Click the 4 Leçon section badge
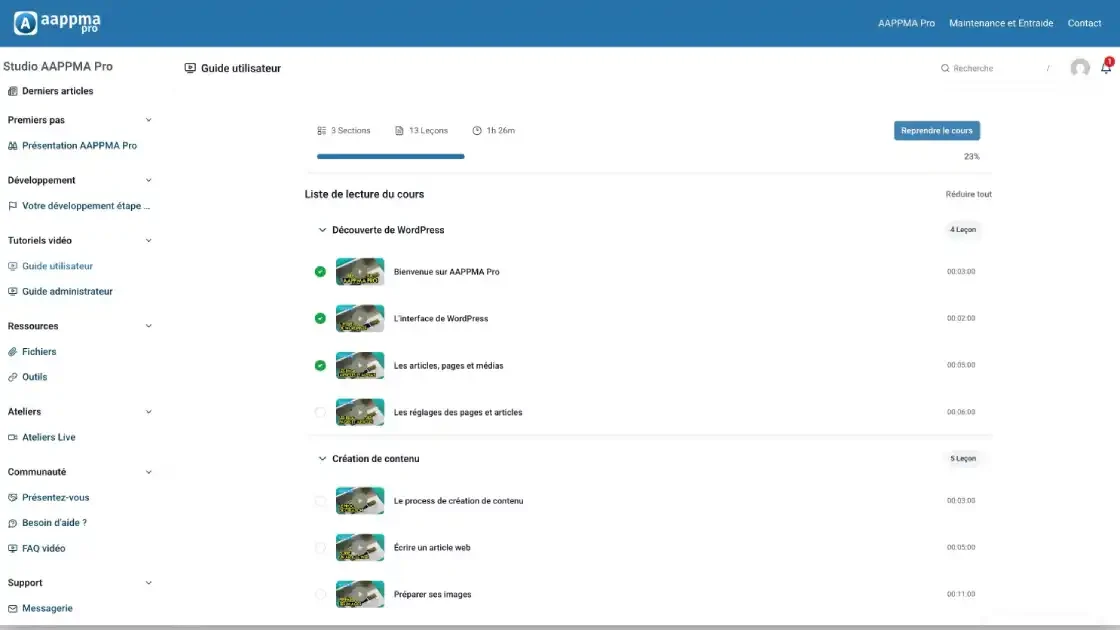 coord(962,230)
